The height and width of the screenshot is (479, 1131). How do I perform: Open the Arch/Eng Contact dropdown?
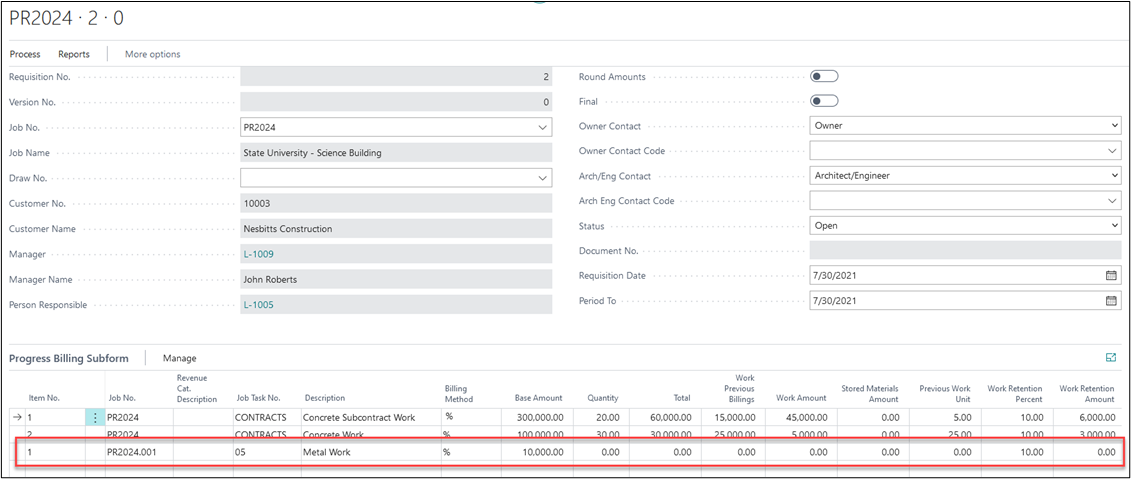(1114, 176)
